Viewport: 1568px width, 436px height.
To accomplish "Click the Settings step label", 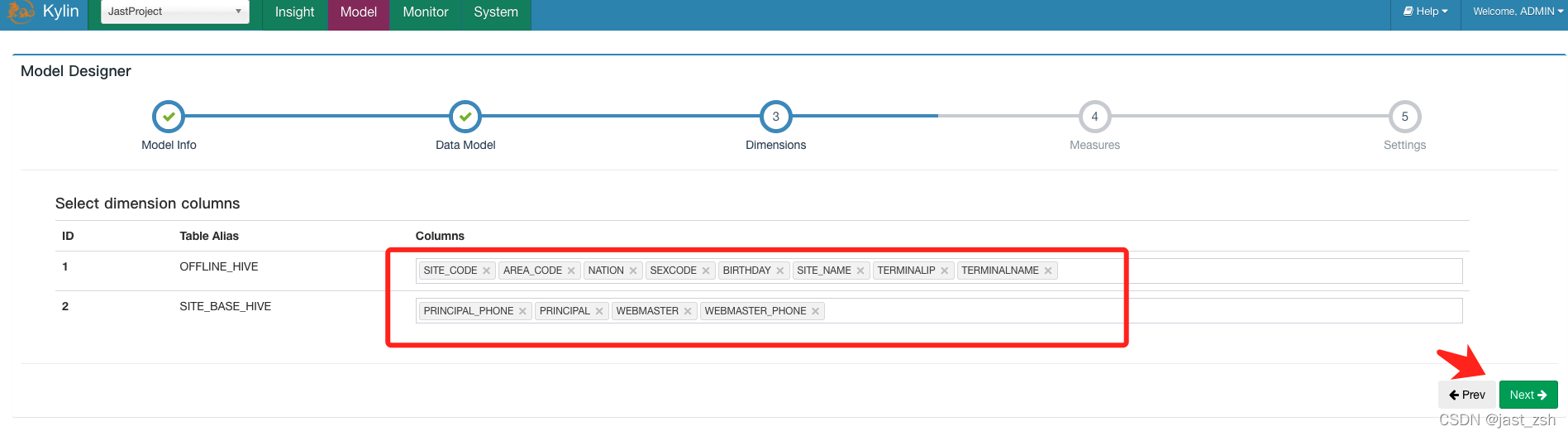I will click(1404, 145).
